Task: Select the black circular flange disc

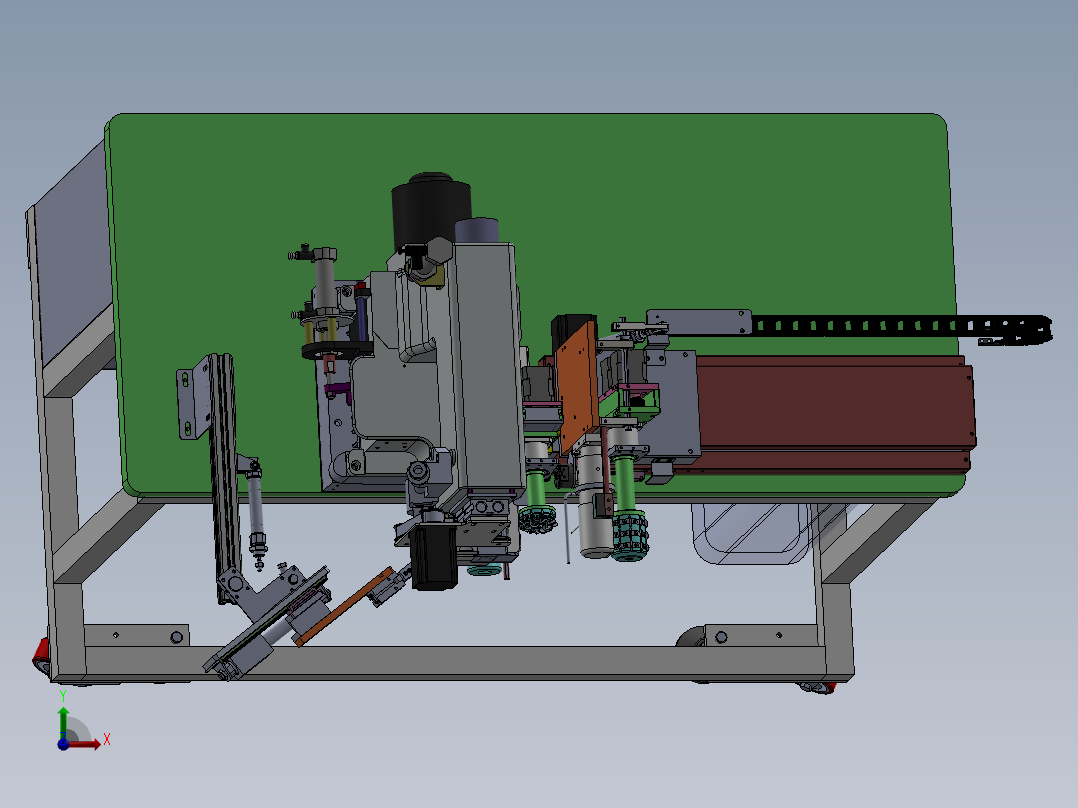Action: [x=336, y=350]
